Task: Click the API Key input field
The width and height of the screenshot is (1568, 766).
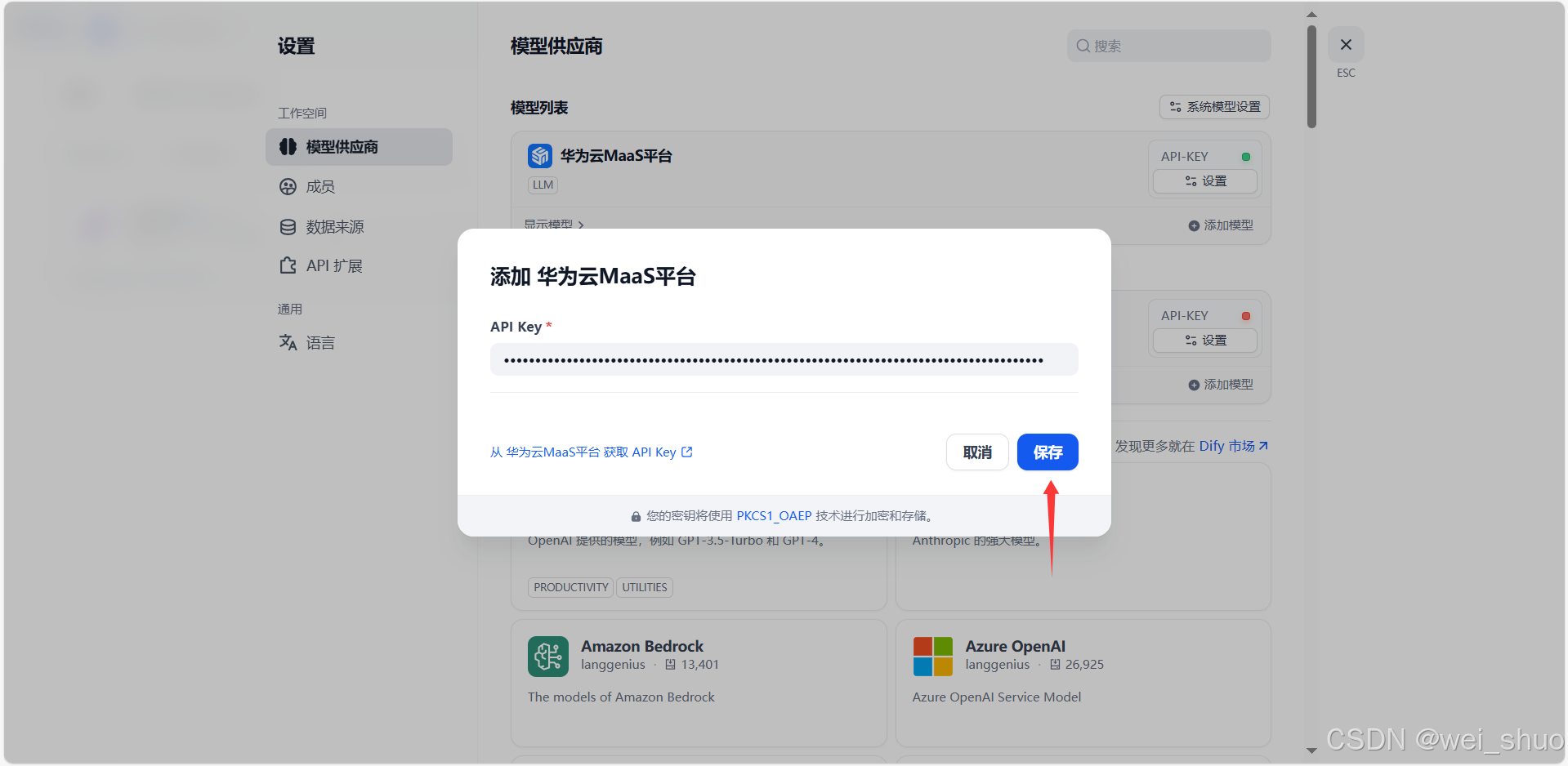Action: click(x=783, y=359)
